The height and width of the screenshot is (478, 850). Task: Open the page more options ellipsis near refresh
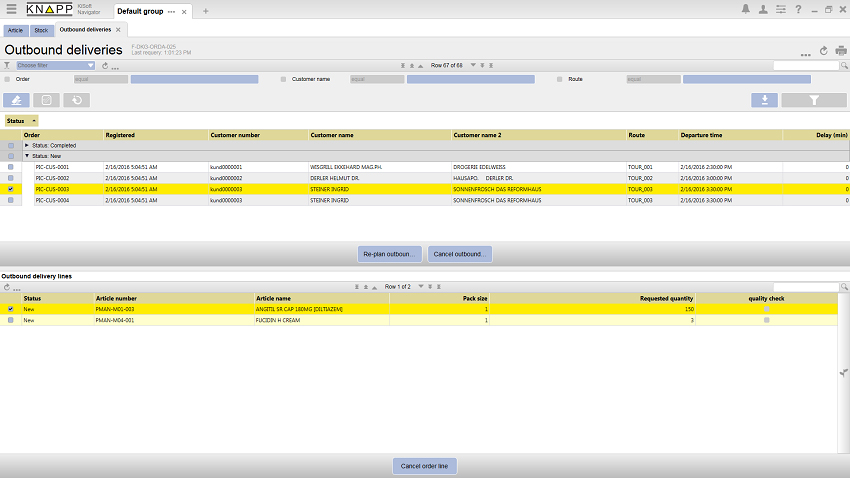coord(806,54)
